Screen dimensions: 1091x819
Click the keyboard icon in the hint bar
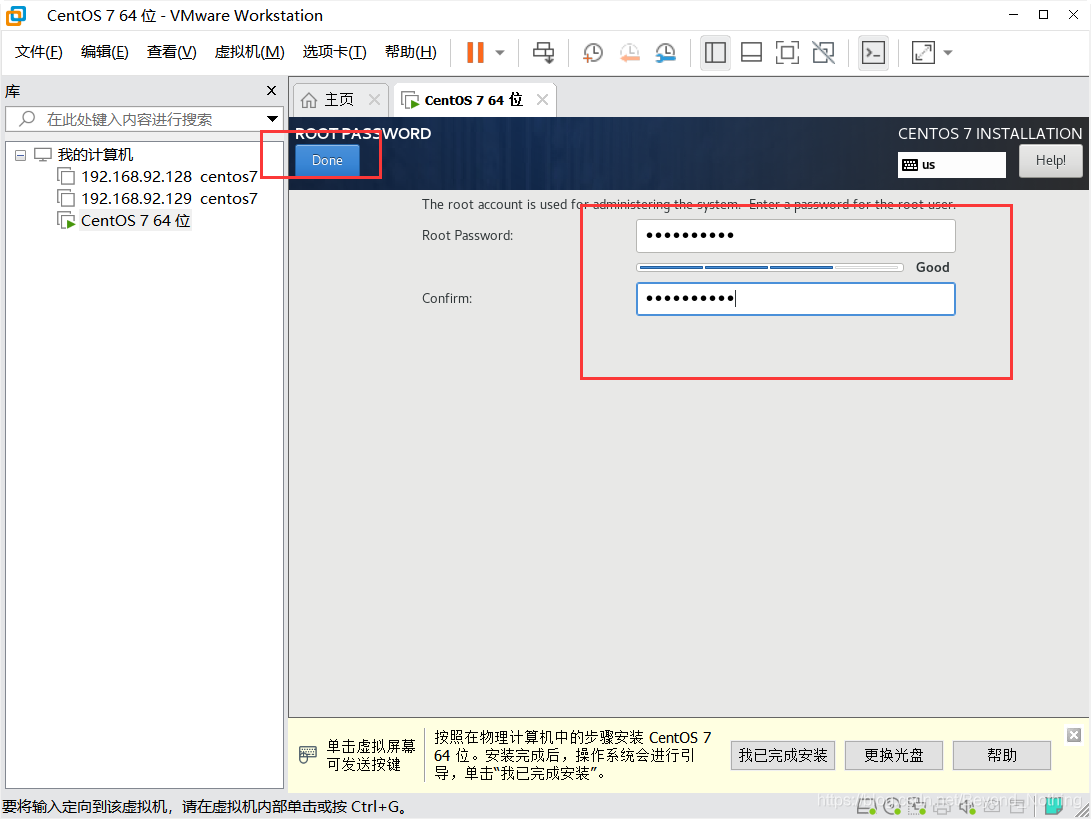coord(308,754)
